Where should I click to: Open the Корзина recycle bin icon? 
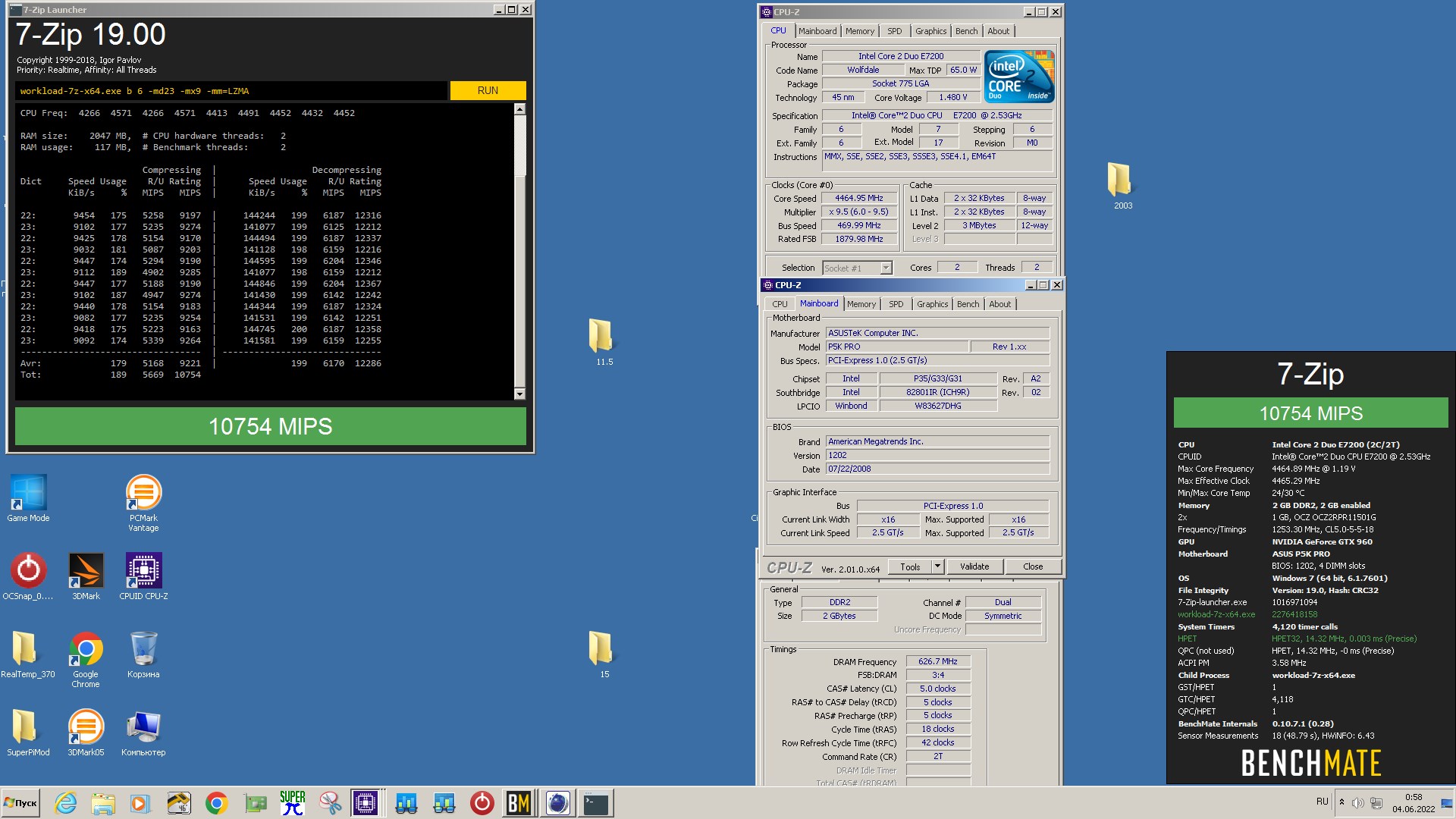143,654
